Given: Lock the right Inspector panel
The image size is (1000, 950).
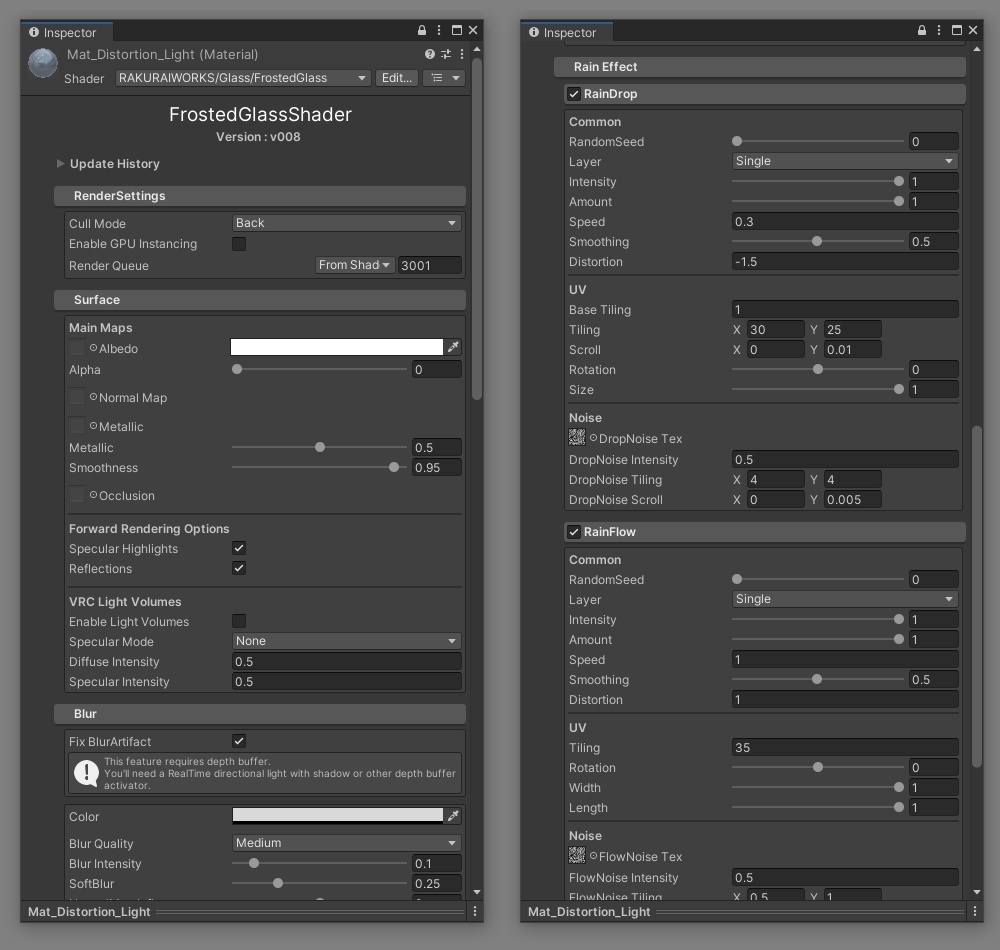Looking at the screenshot, I should (x=922, y=30).
